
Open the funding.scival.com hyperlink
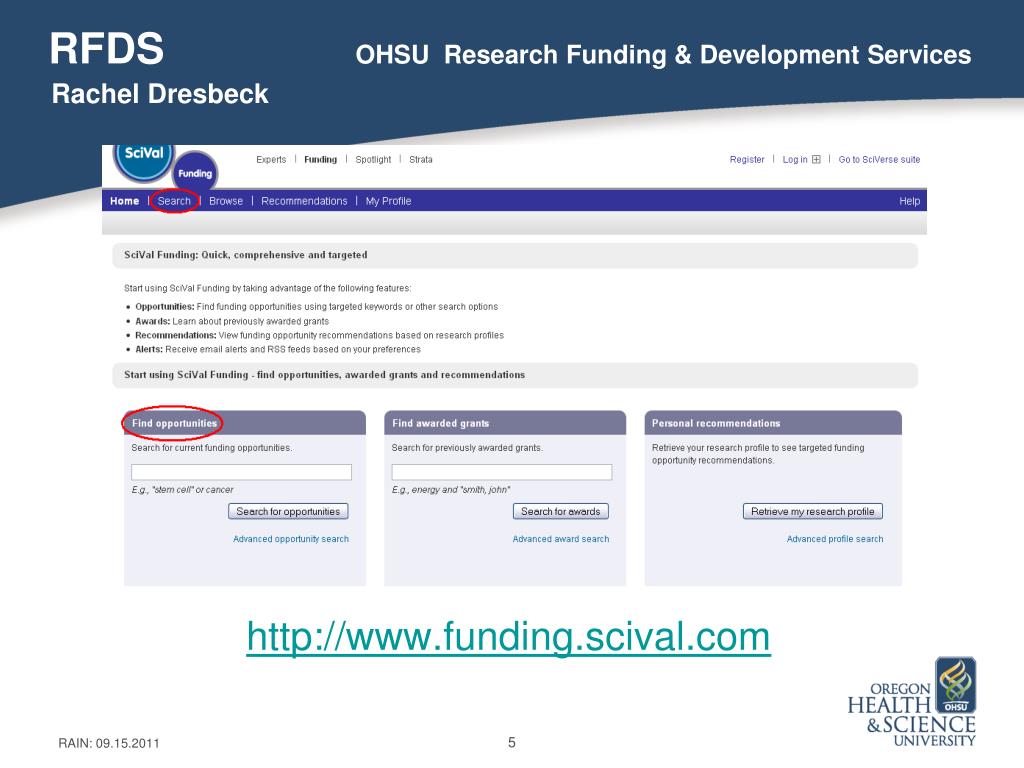(x=508, y=636)
